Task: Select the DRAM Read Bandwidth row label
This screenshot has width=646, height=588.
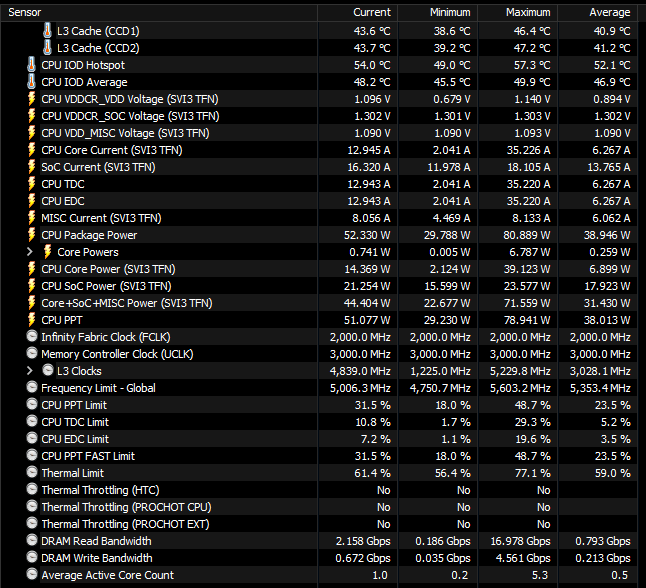Action: (x=96, y=541)
